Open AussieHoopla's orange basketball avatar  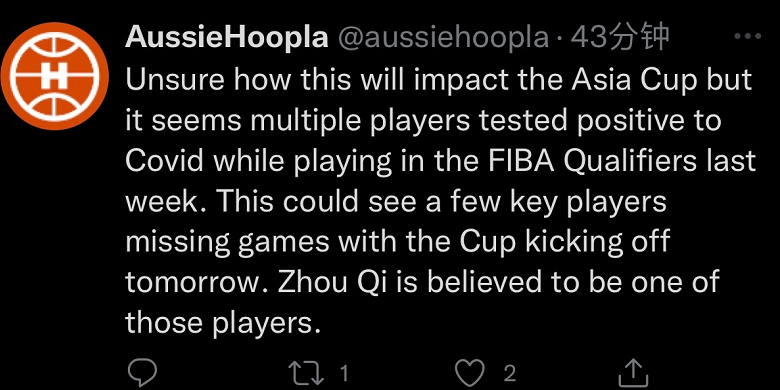[x=54, y=76]
